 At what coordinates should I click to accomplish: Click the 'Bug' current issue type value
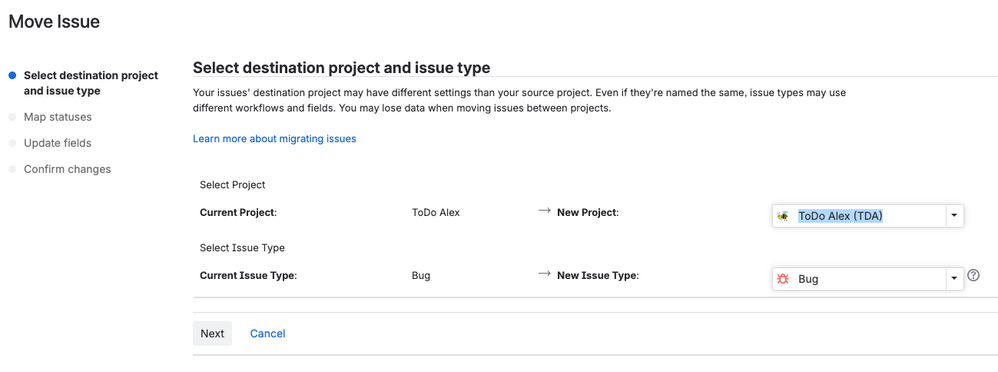421,276
